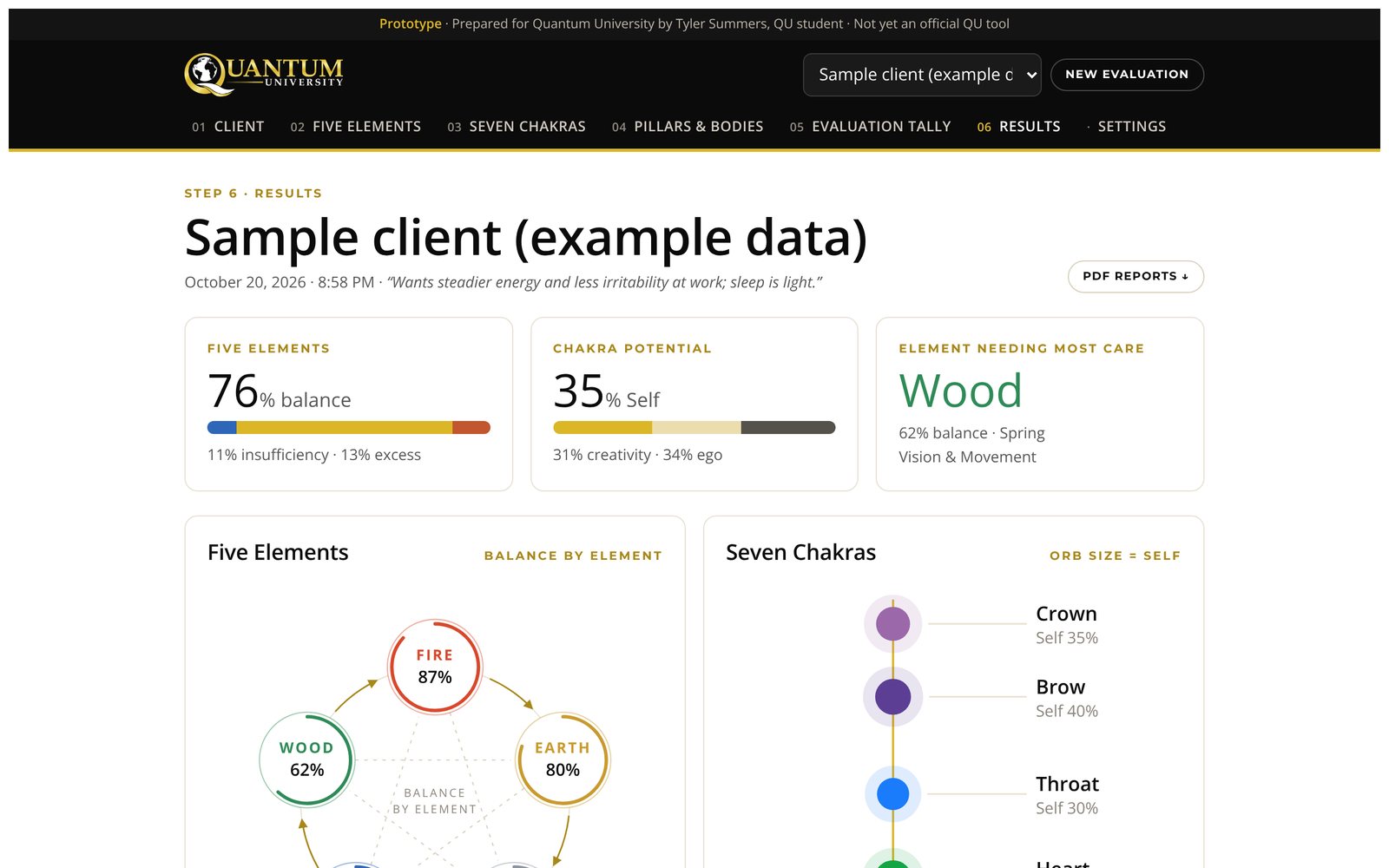1389x868 pixels.
Task: Click the 'Sample client (example data)' heading
Action: [x=526, y=238]
